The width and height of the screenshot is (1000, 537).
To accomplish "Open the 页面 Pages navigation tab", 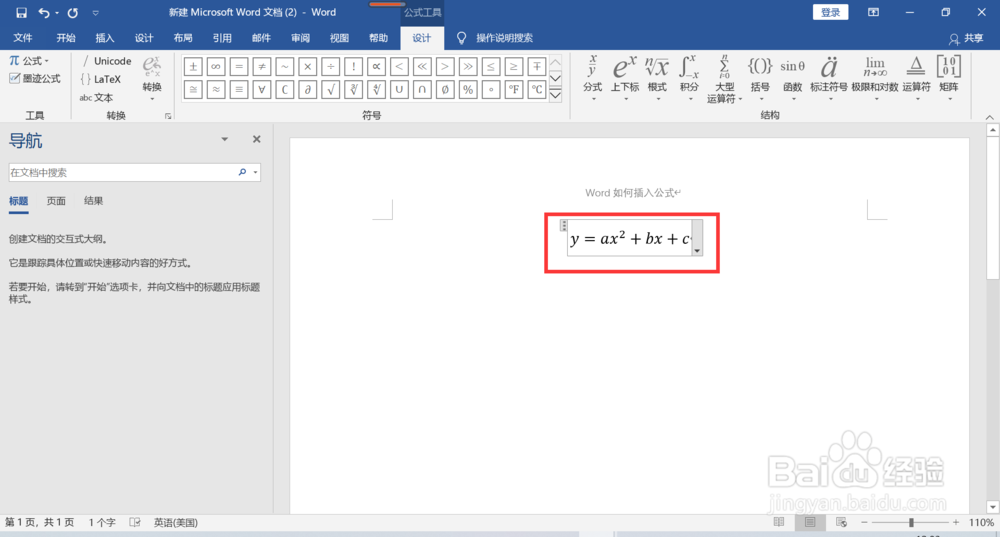I will point(56,201).
